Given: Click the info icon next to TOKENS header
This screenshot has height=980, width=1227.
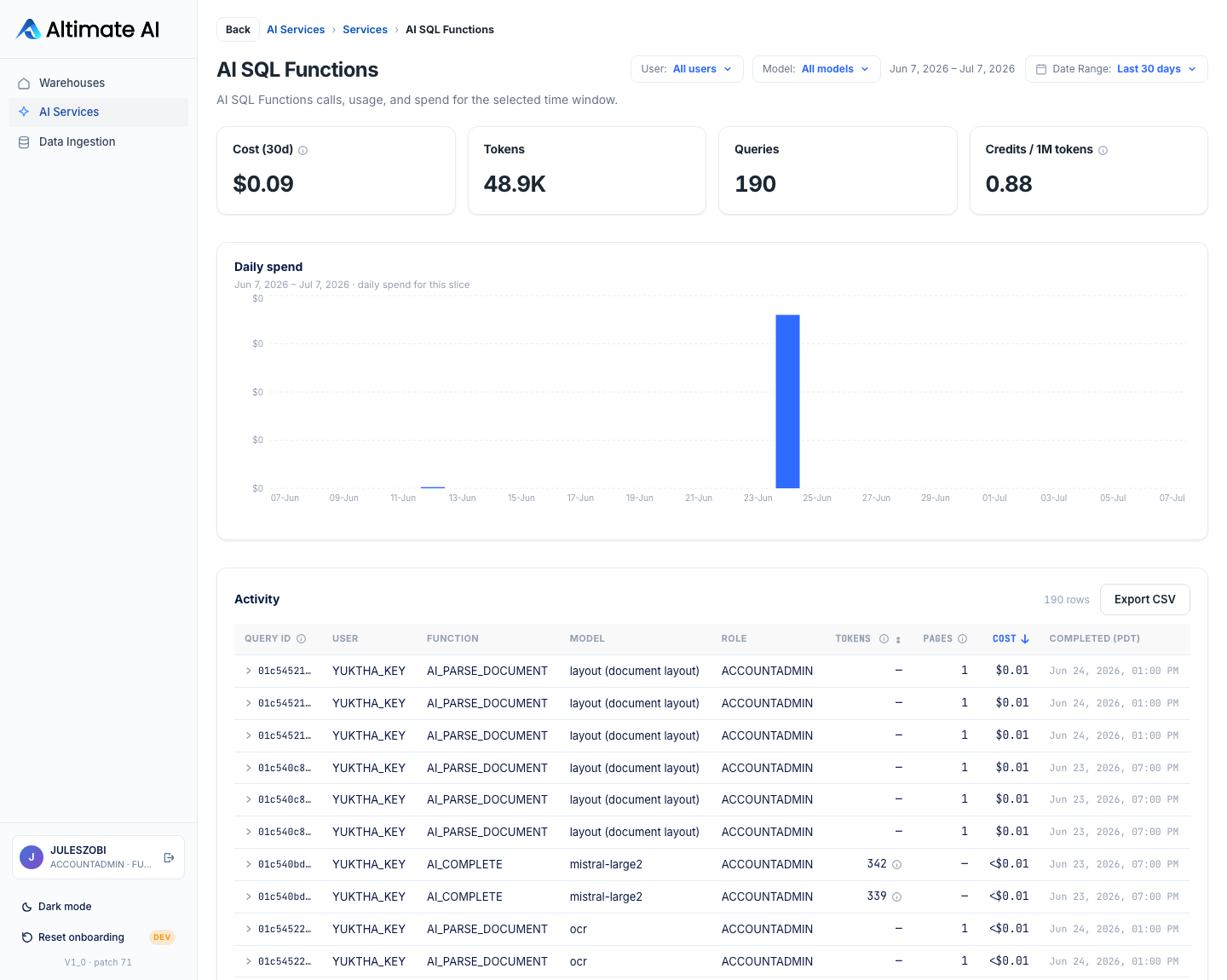Looking at the screenshot, I should 884,639.
